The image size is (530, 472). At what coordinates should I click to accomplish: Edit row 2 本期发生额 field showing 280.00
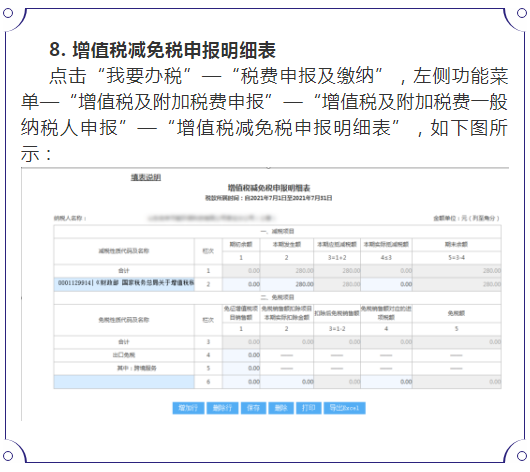(x=287, y=284)
